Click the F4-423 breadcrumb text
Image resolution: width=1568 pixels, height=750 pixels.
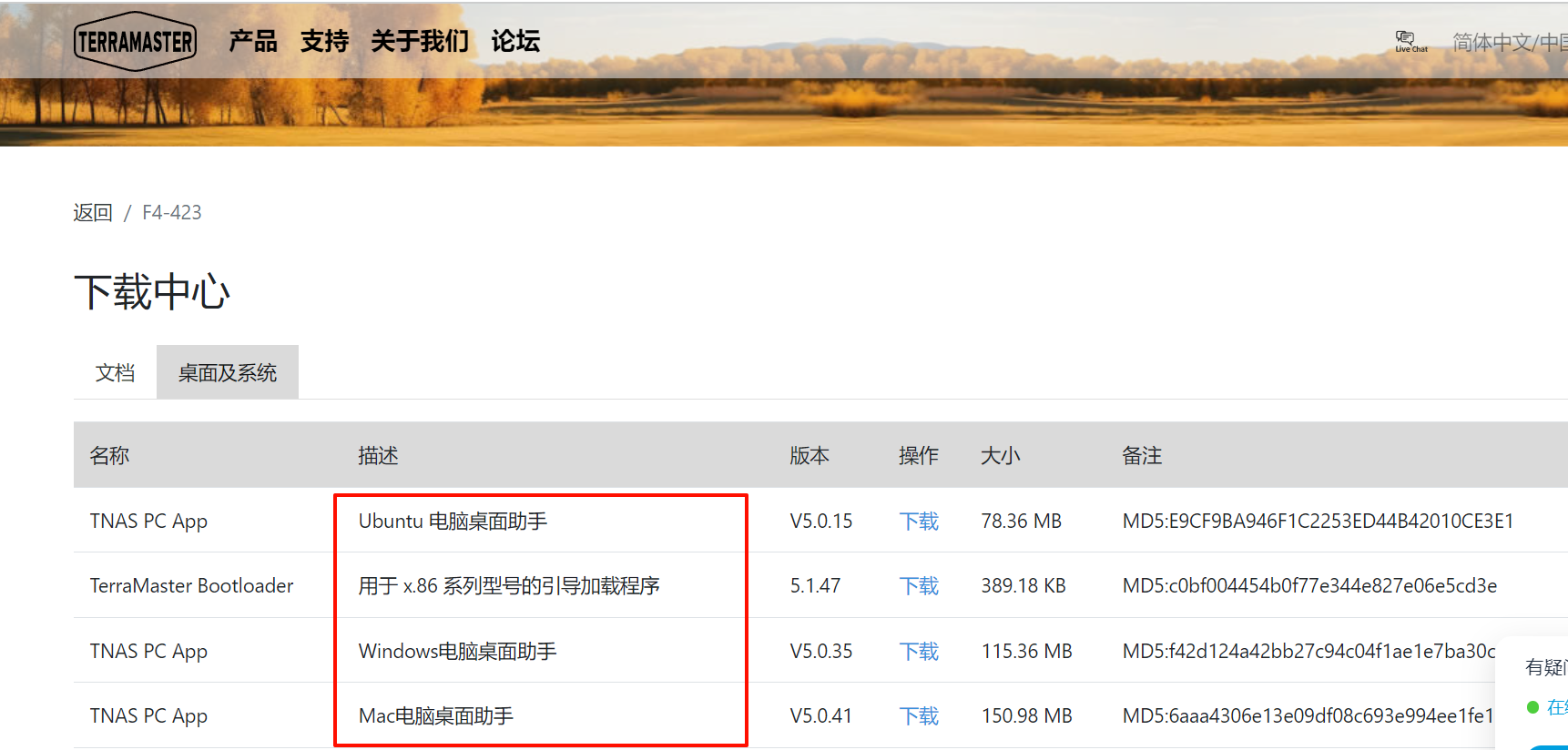172,213
